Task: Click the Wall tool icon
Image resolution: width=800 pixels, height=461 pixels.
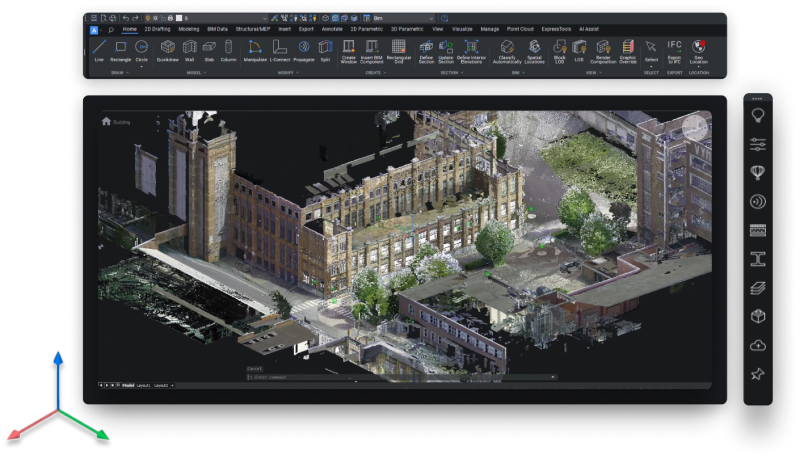Action: click(x=188, y=49)
